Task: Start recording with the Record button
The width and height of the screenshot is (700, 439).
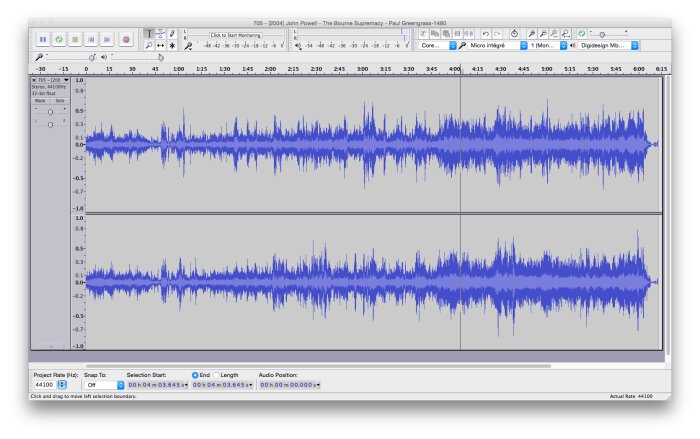Action: point(126,39)
